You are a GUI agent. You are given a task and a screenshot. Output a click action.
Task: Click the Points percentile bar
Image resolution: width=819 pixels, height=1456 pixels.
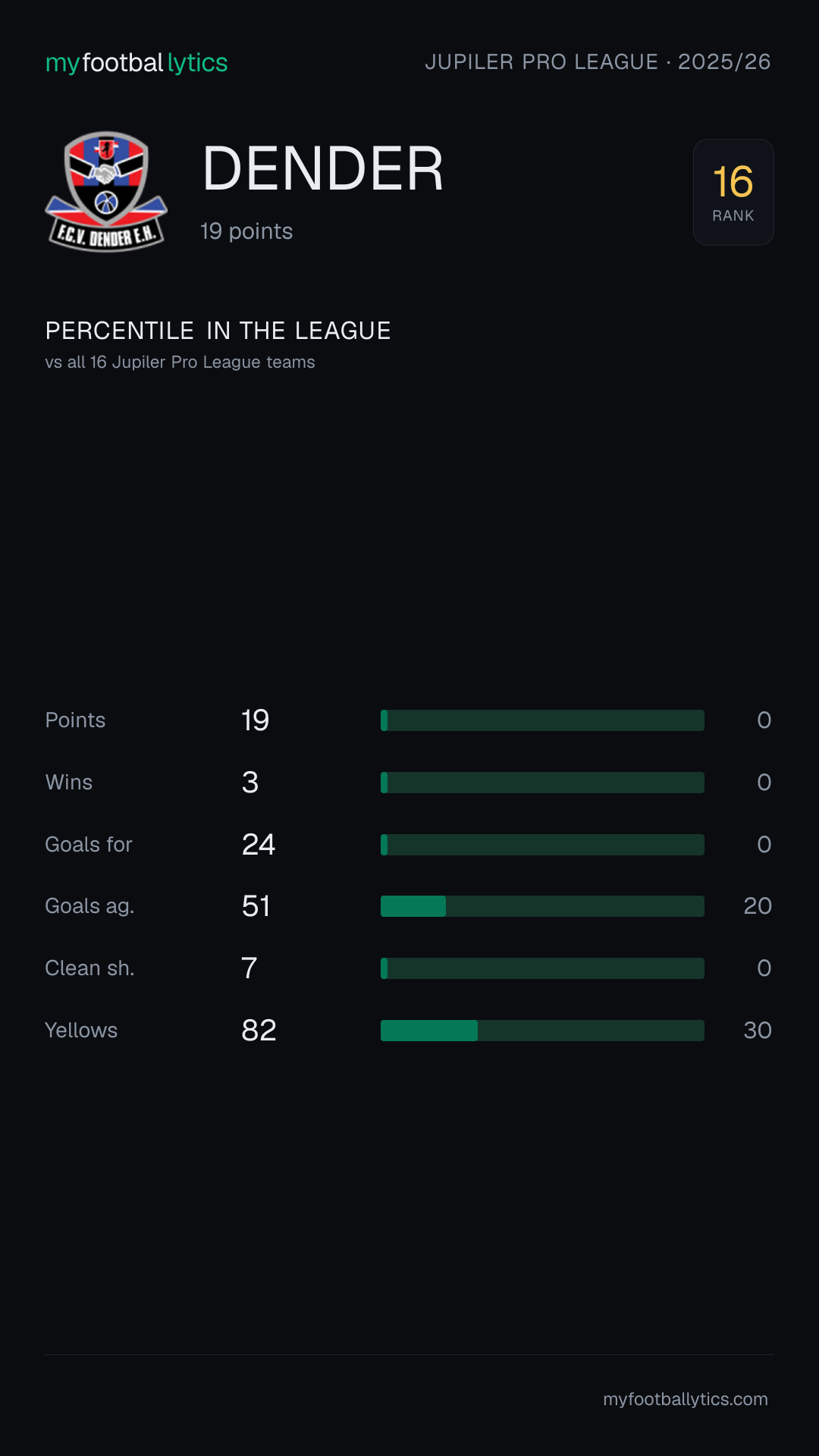(542, 720)
